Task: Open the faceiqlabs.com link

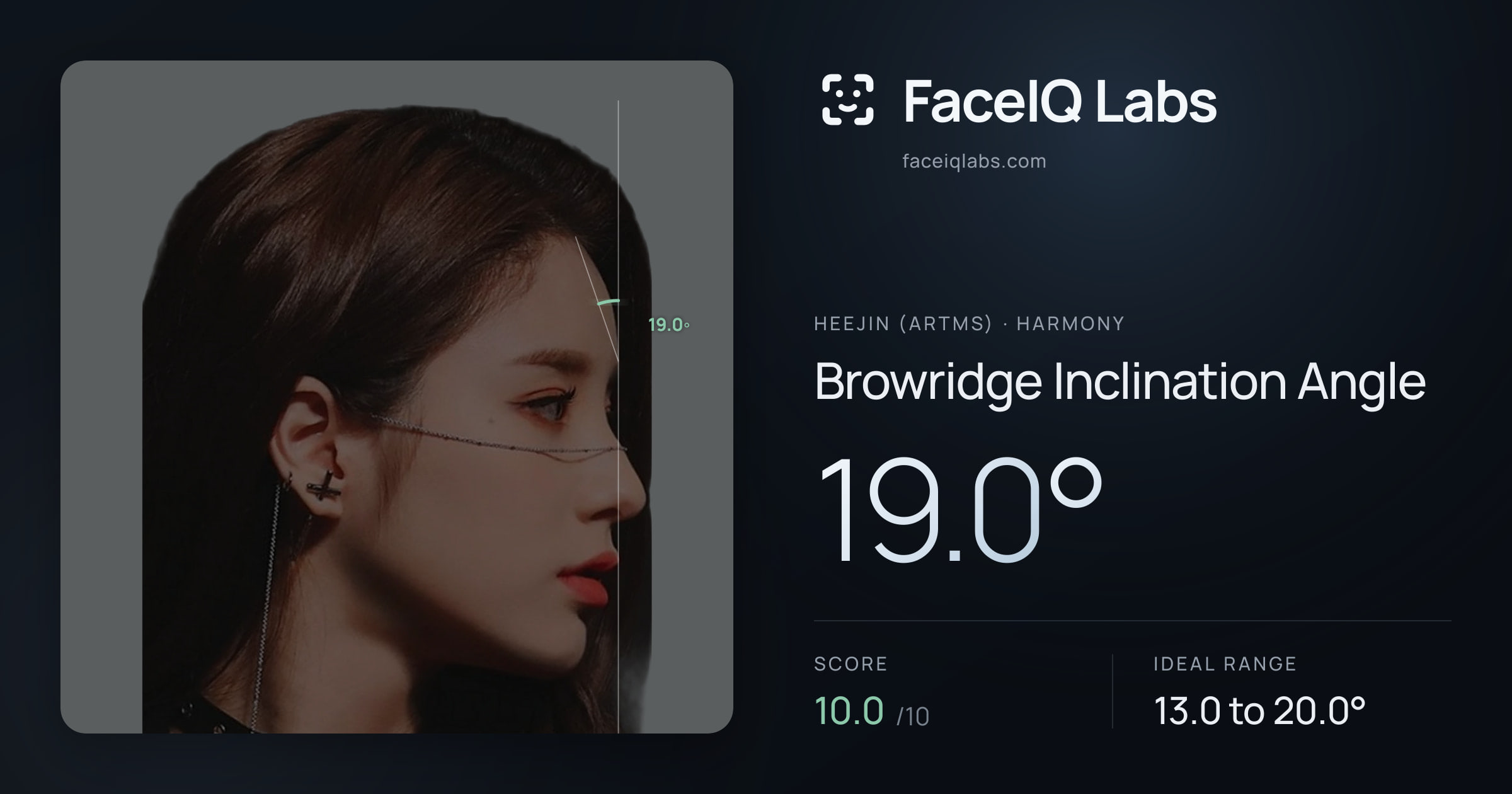Action: [974, 161]
